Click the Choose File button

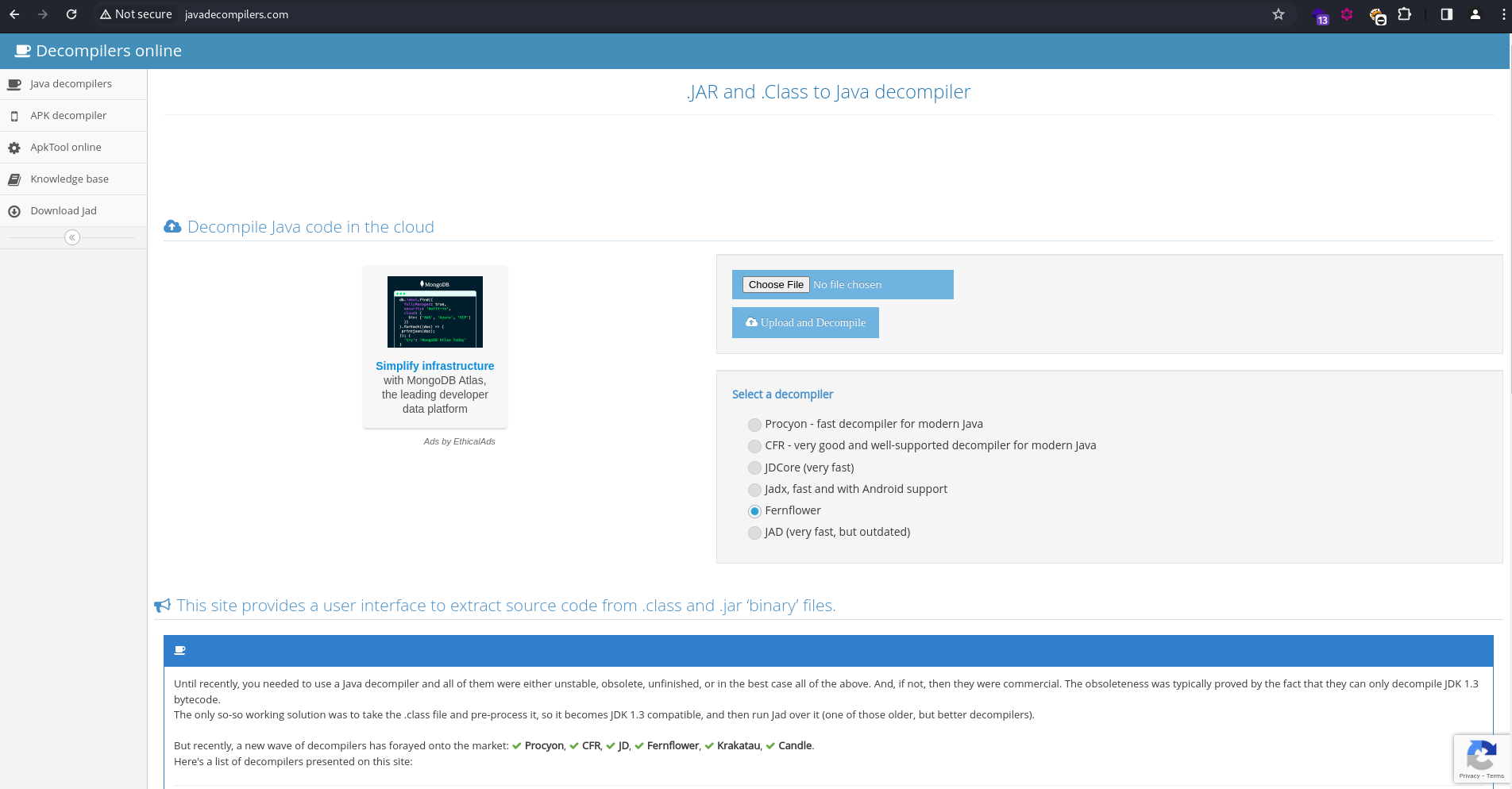776,284
